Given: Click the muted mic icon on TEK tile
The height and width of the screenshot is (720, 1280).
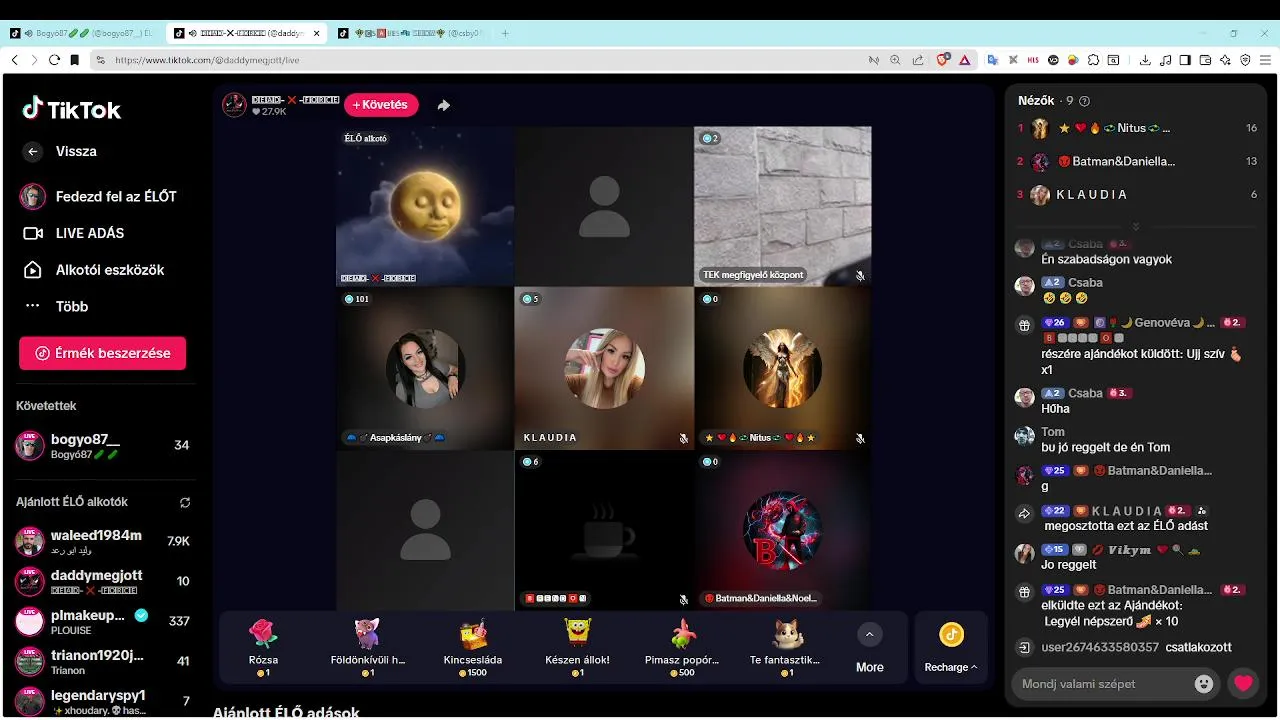Looking at the screenshot, I should (x=860, y=275).
